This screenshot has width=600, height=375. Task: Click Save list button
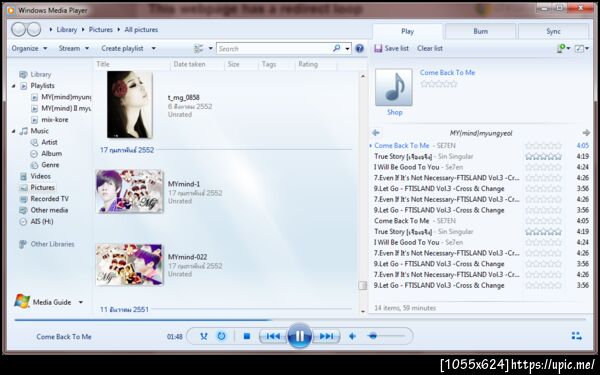[x=391, y=48]
